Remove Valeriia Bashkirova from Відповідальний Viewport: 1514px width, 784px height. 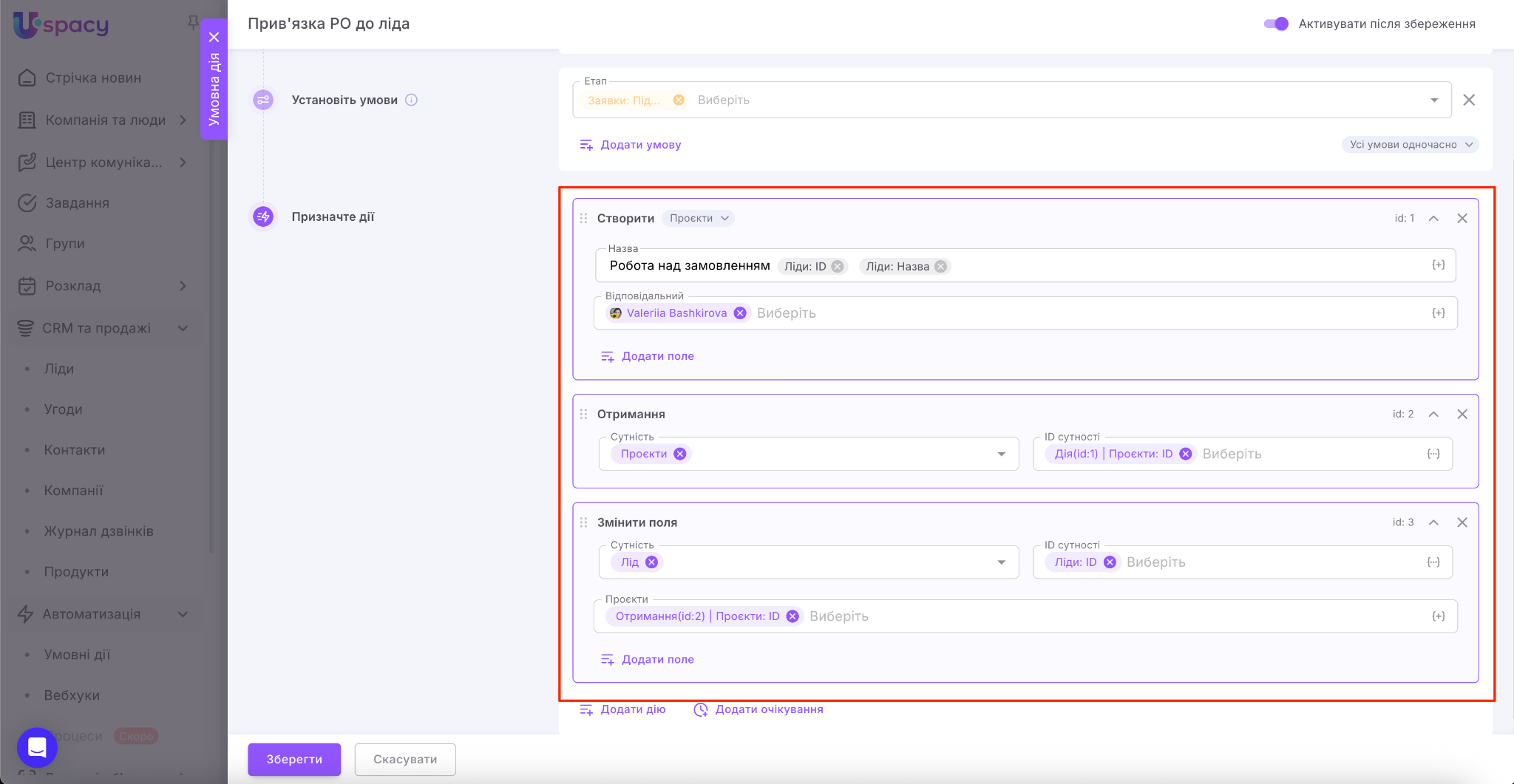740,313
